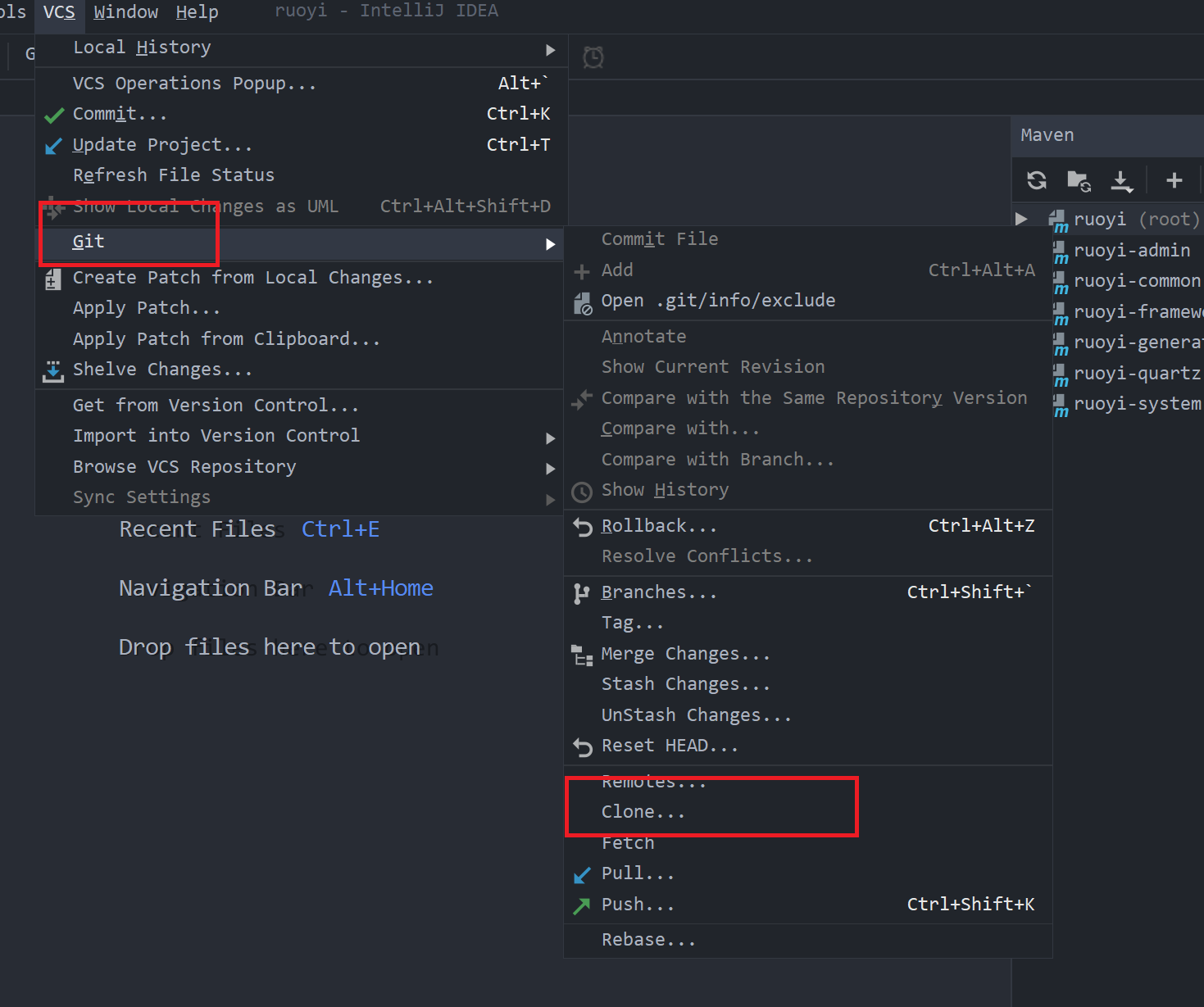Screen dimensions: 1204x1007
Task: Choose UnStash Changes... entry
Action: (x=808, y=715)
